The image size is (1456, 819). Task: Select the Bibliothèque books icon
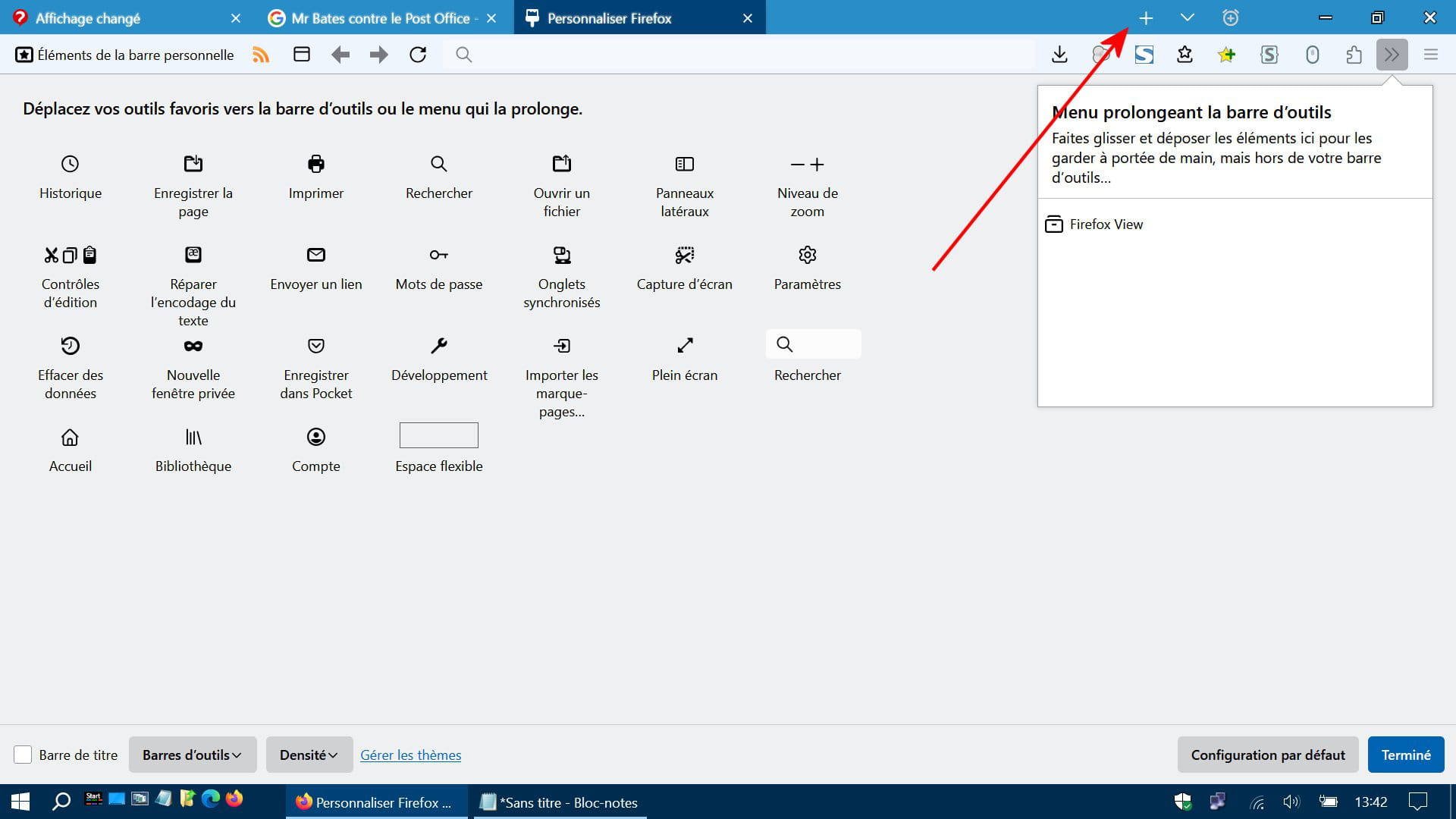click(193, 438)
